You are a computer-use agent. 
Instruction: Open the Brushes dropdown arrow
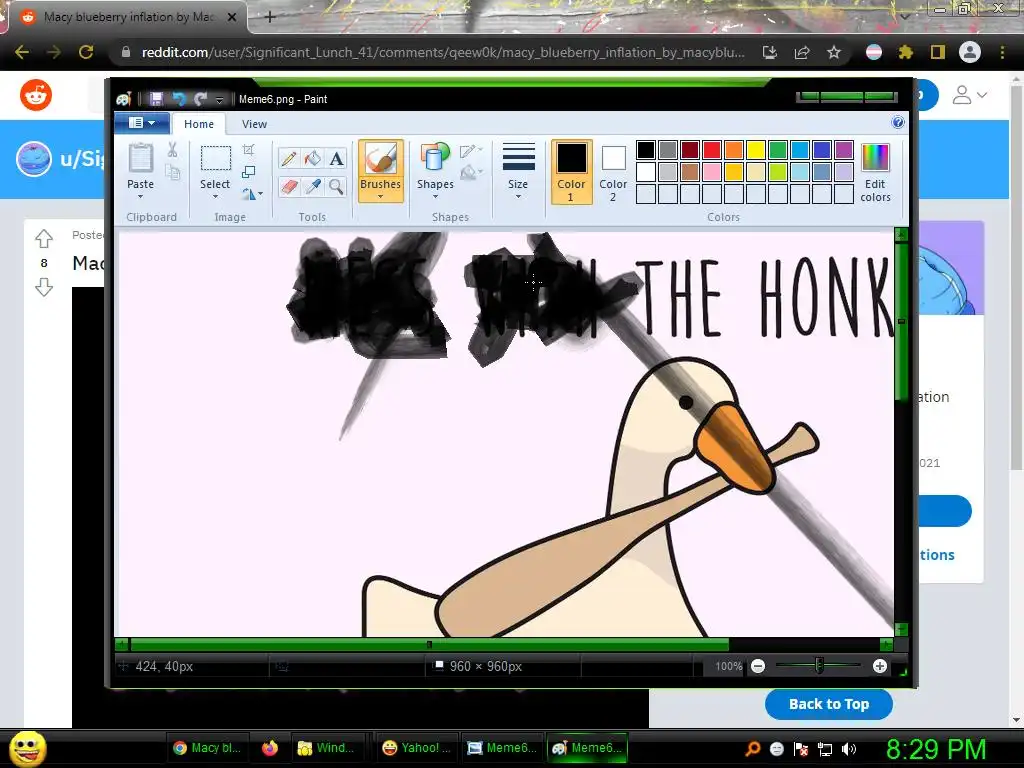(x=380, y=197)
